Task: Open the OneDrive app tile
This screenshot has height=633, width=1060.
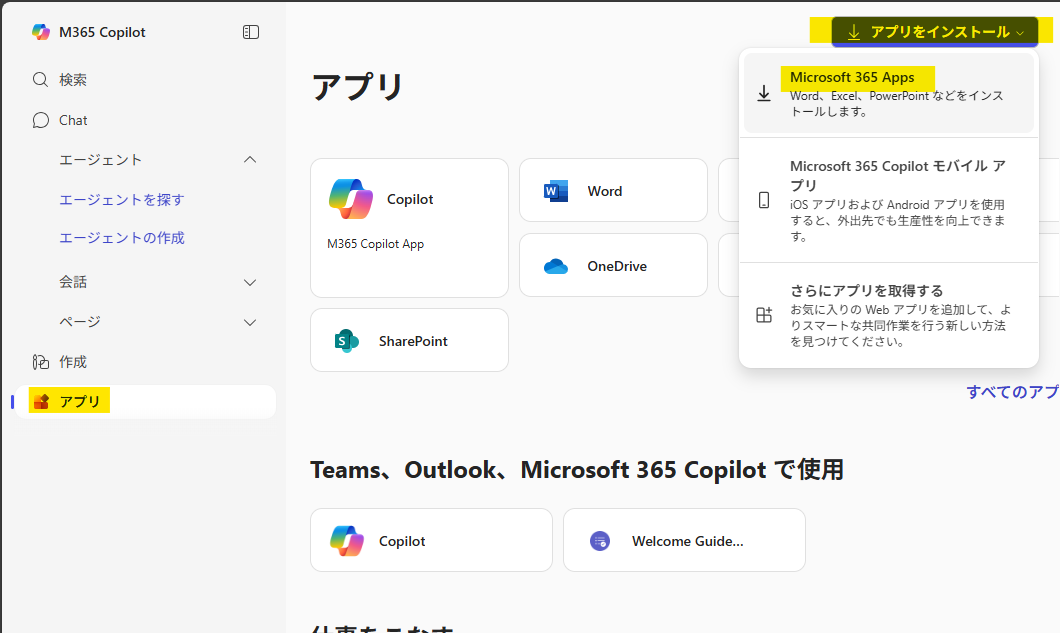Action: [612, 266]
